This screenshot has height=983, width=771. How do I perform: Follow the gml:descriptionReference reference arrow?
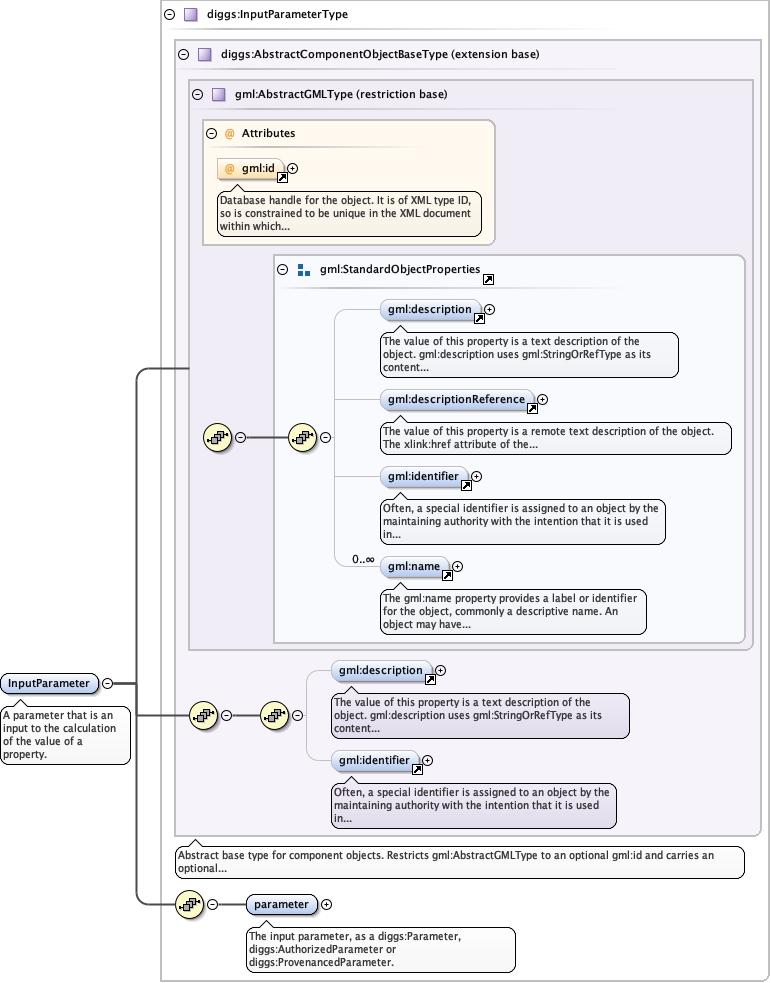coord(532,409)
